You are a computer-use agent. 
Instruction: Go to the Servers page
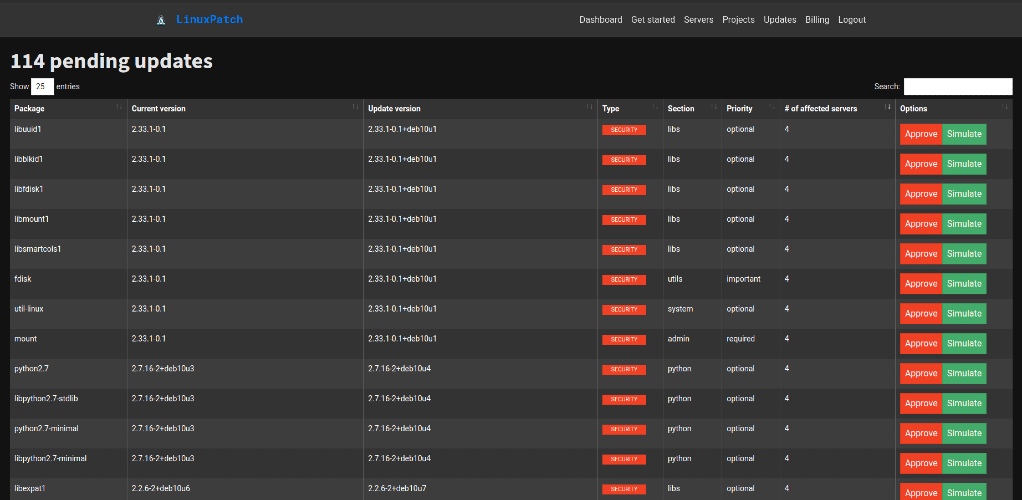698,20
